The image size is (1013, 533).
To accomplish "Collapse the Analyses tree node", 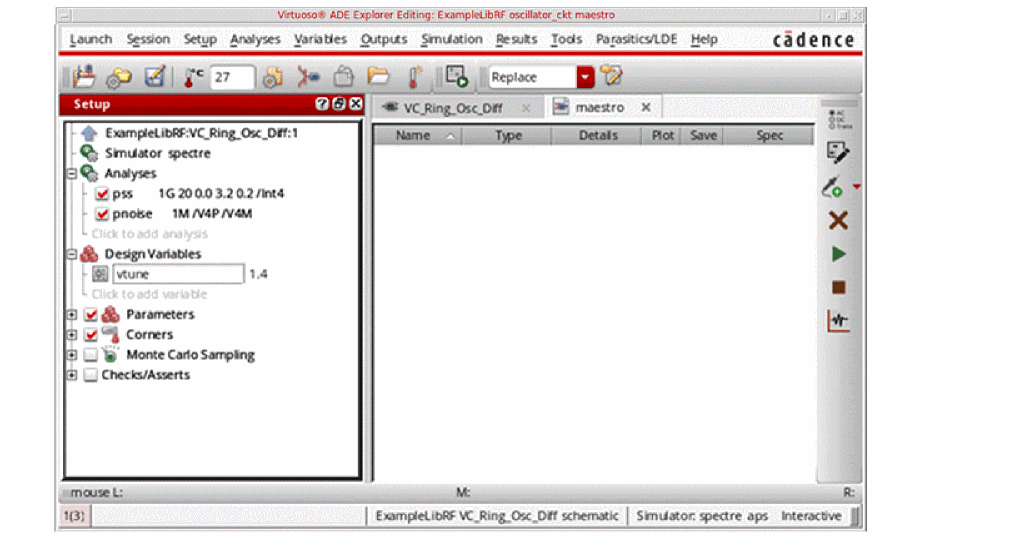I will 72,173.
